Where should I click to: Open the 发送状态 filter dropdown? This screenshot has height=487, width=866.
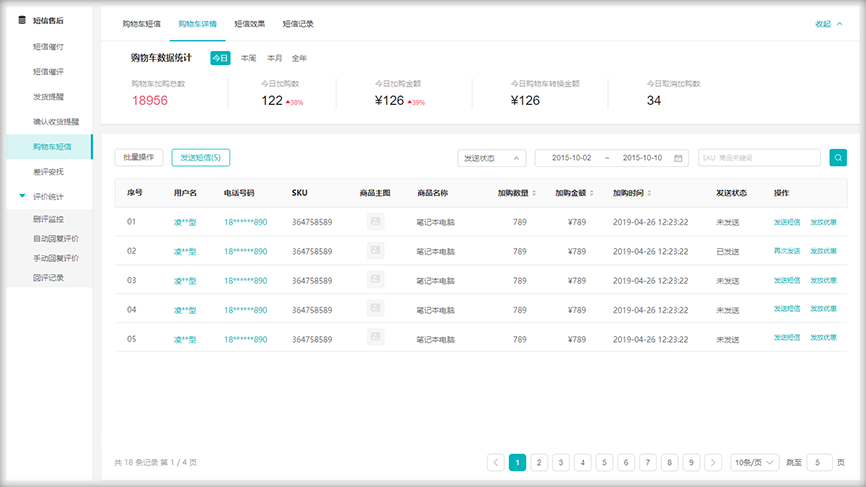click(492, 158)
